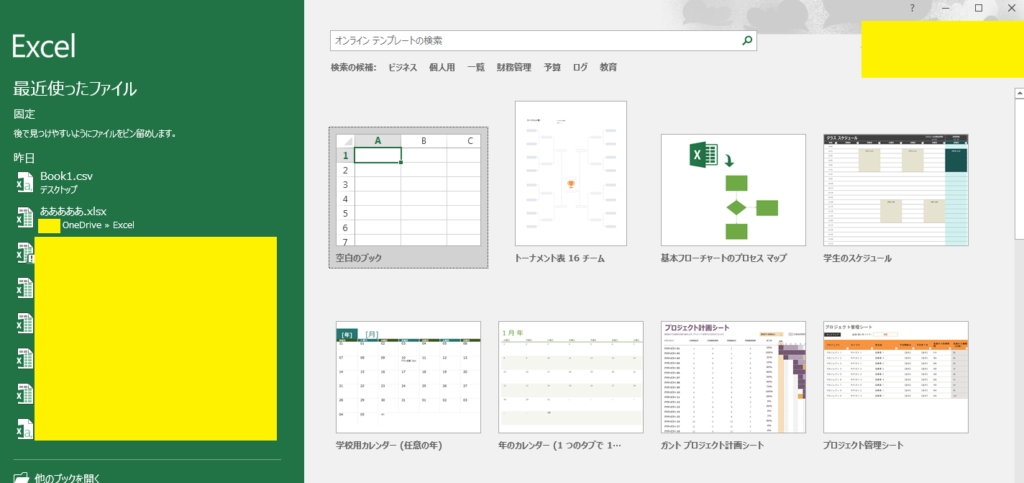The width and height of the screenshot is (1024, 483).
Task: Focus the オンライン テンプレートの検索 box
Action: coord(535,41)
